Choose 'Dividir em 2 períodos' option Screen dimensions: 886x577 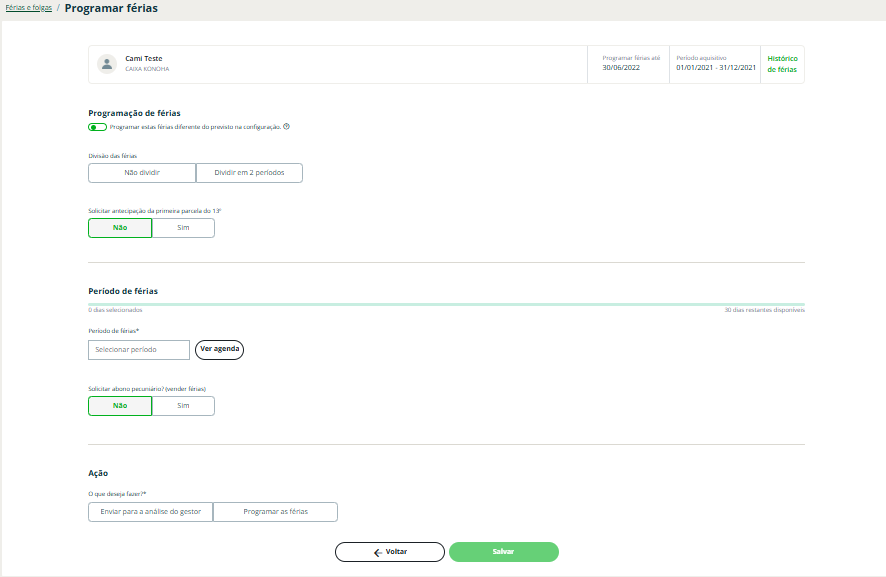click(x=249, y=173)
